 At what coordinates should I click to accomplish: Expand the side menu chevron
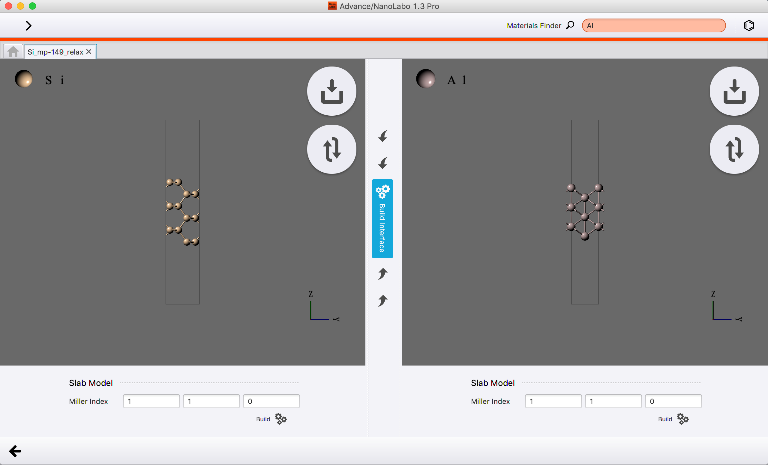point(28,25)
